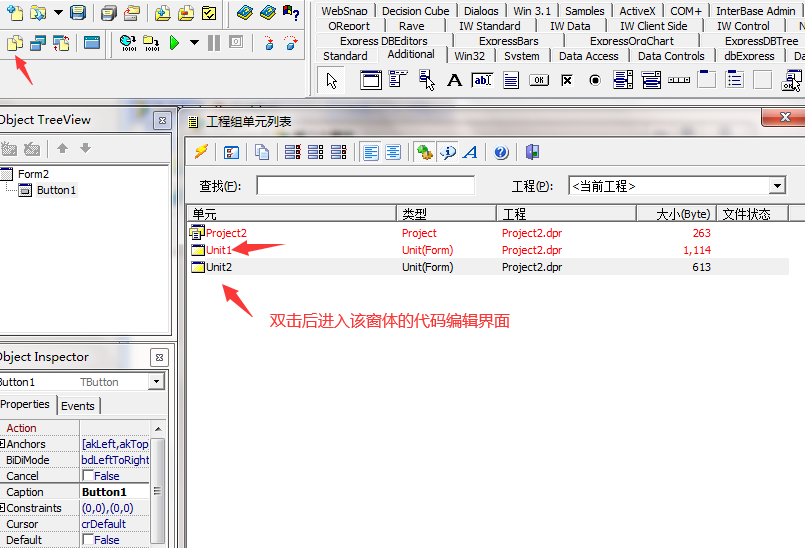Switch to Events tab in Object Inspector
The height and width of the screenshot is (548, 805).
[78, 406]
